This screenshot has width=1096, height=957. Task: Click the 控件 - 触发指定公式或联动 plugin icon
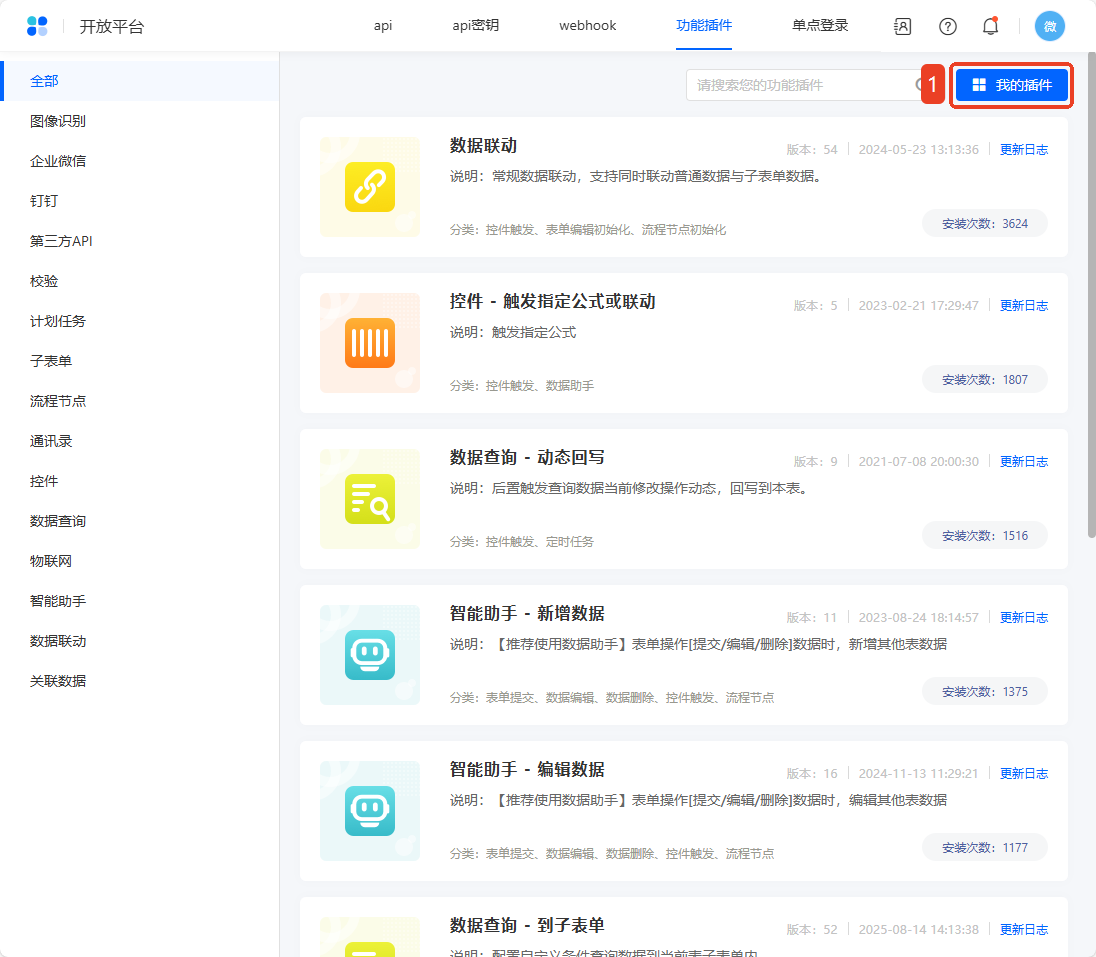(370, 343)
